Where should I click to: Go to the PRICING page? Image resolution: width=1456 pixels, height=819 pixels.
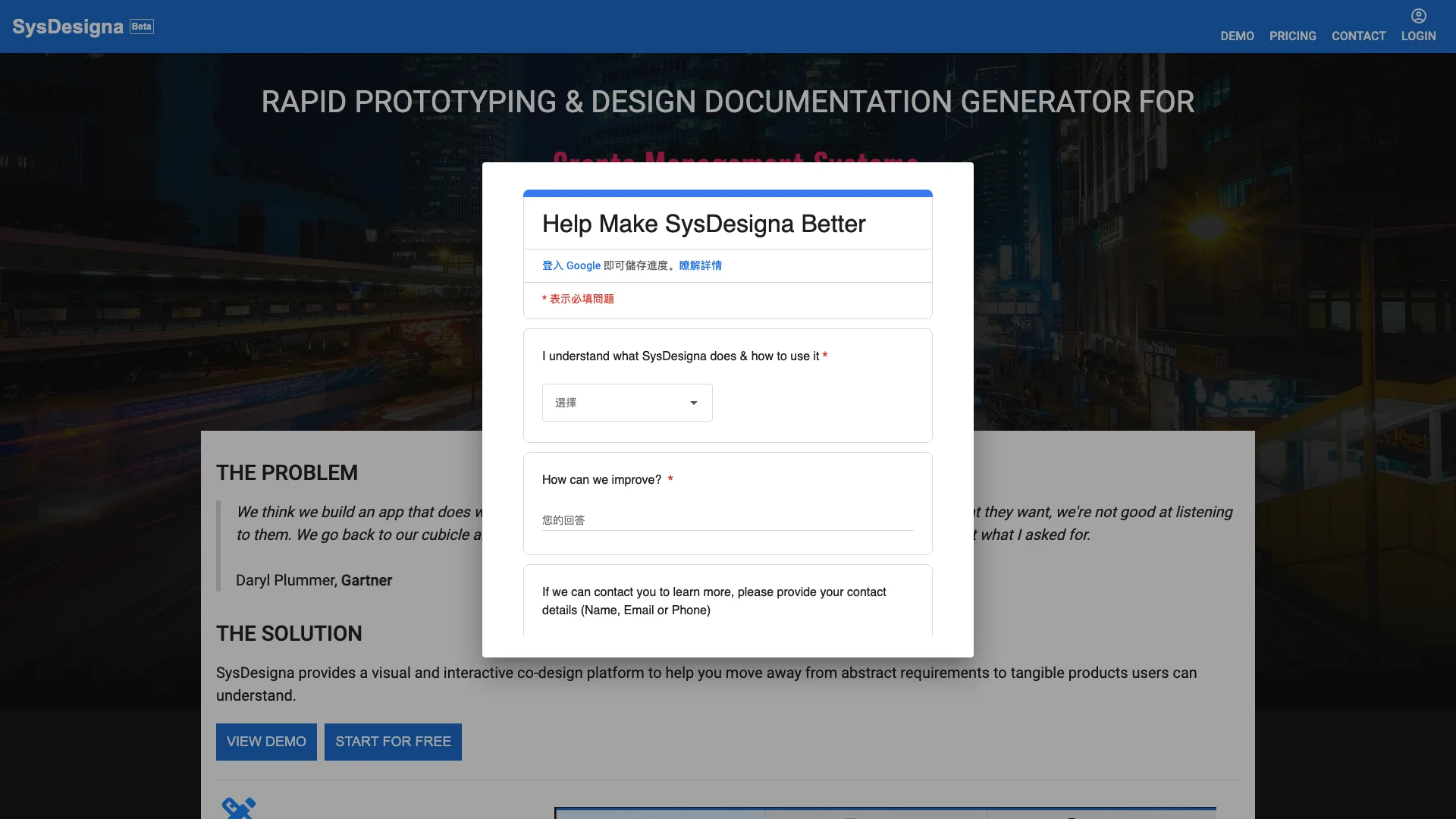1292,36
